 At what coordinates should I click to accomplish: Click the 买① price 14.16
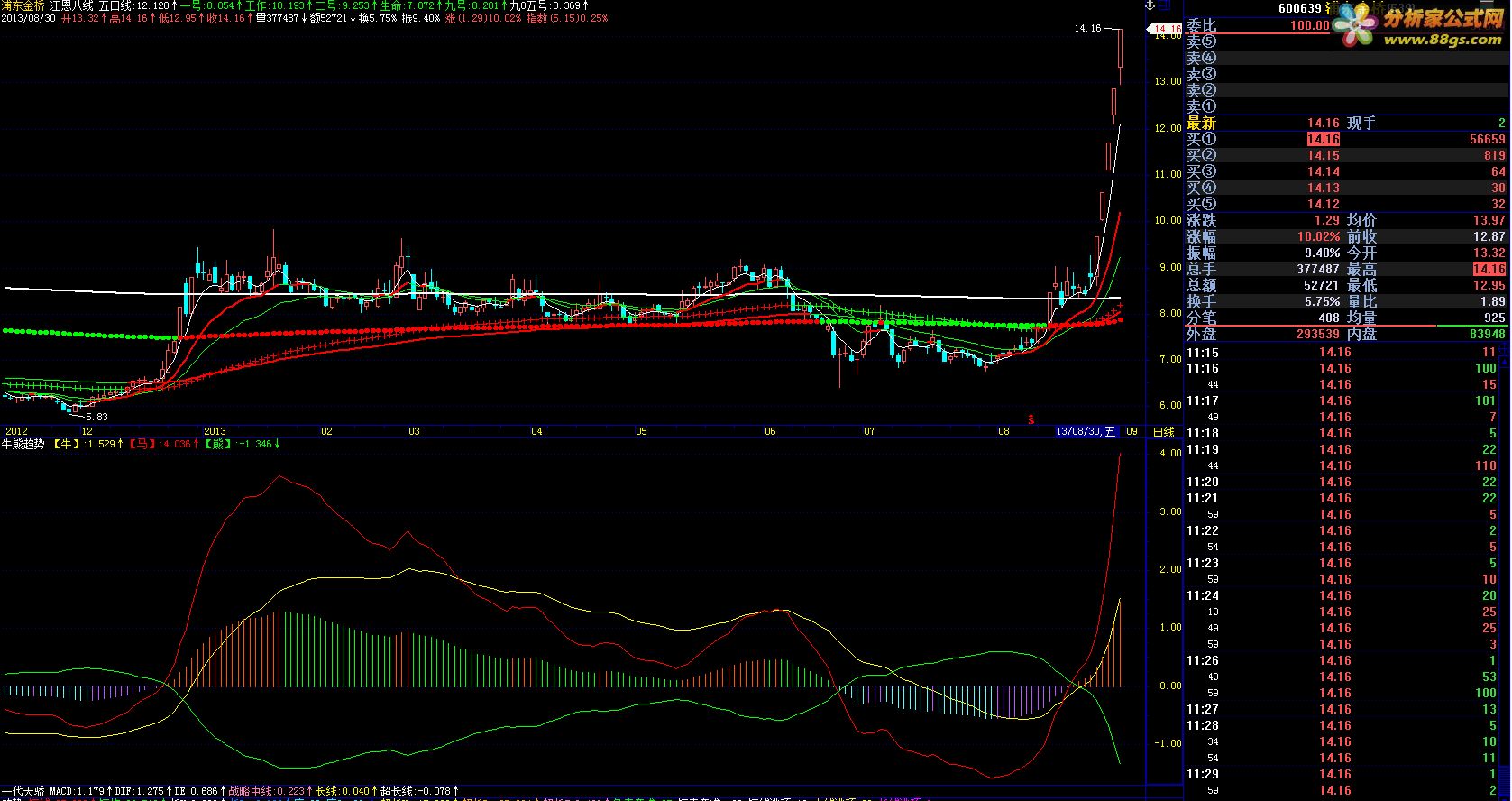pos(1324,139)
